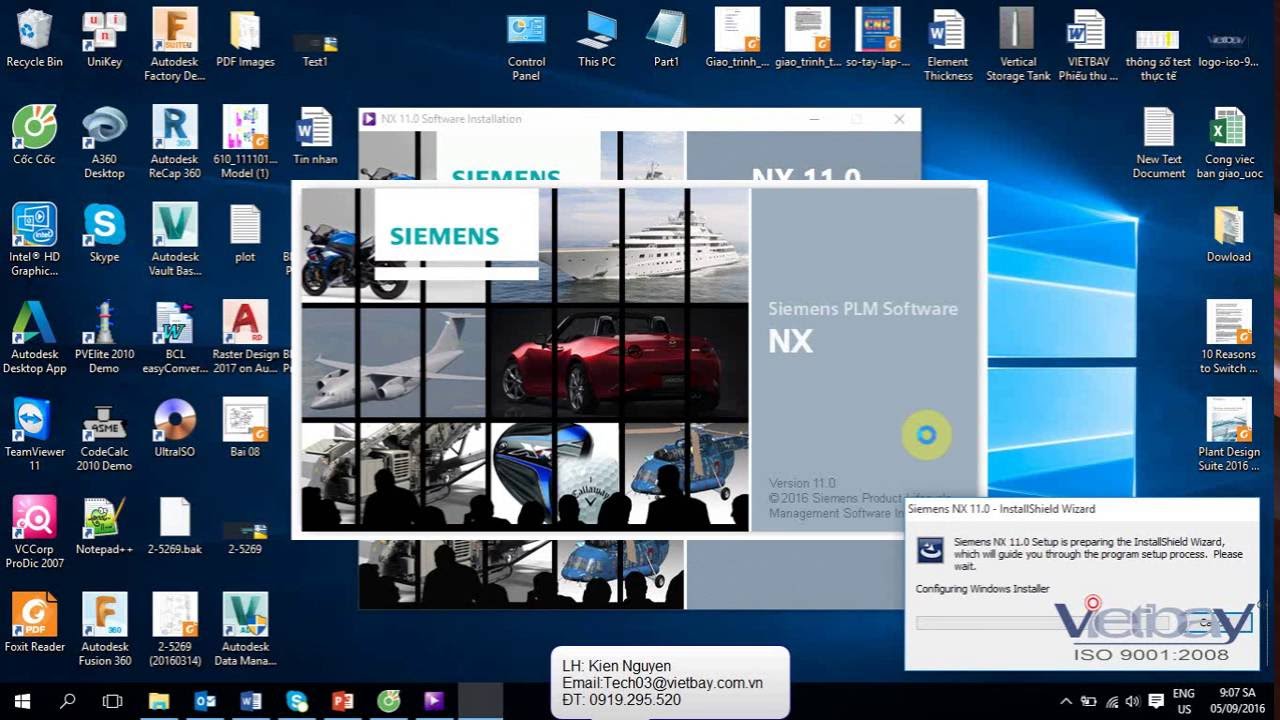Open Autodesk Factory Design desktop shortcut
Image resolution: width=1280 pixels, height=720 pixels.
tap(174, 45)
